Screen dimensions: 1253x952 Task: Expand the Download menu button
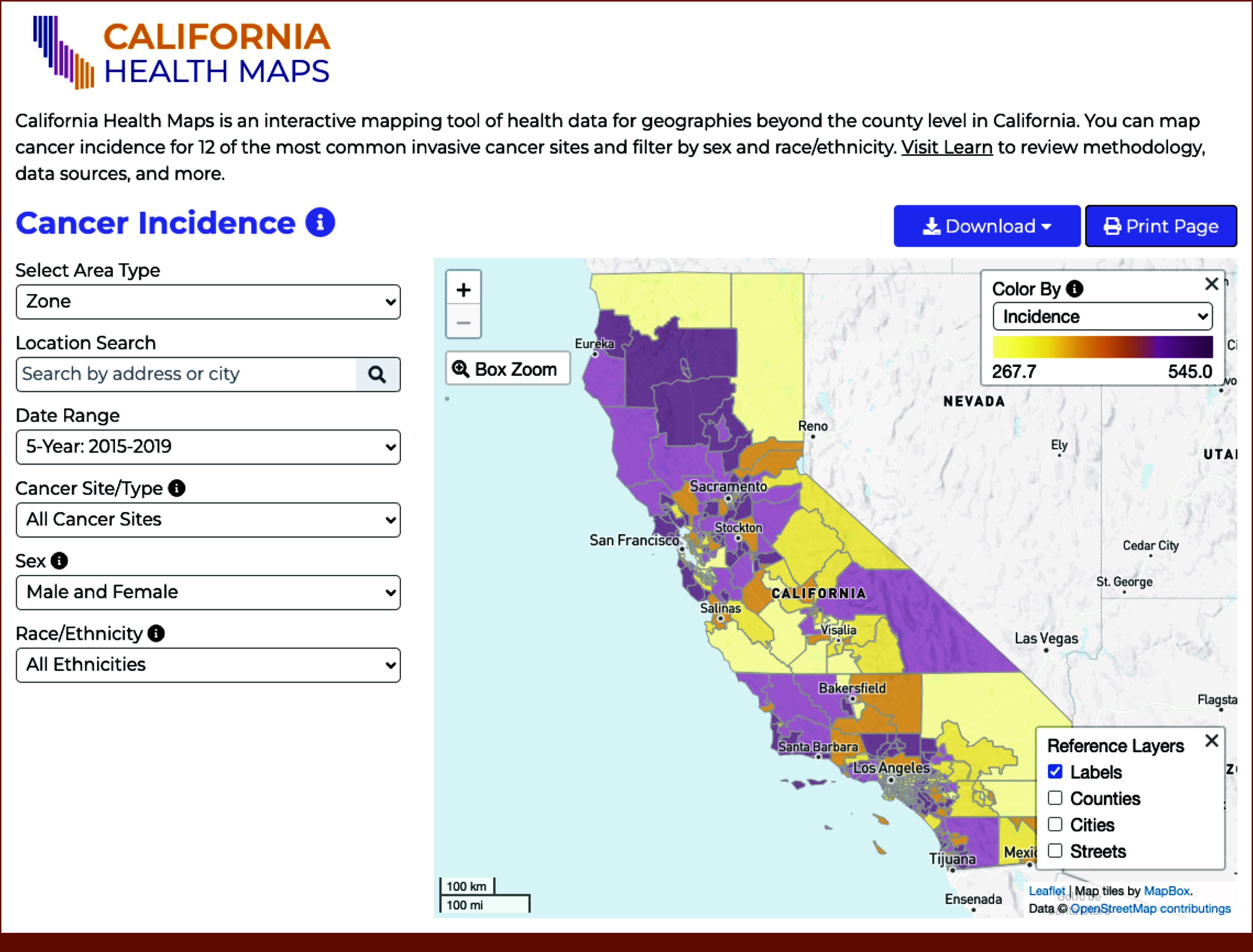(987, 226)
